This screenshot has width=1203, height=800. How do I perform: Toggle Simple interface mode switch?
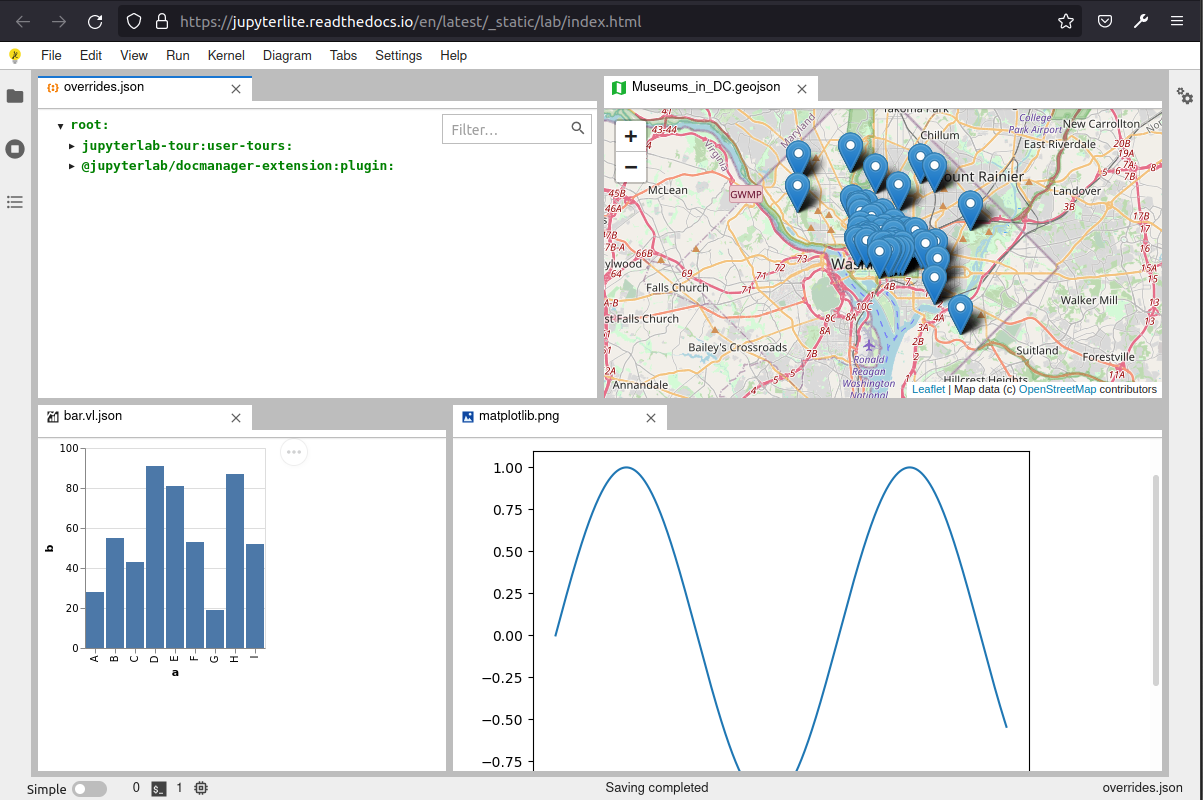tap(90, 789)
